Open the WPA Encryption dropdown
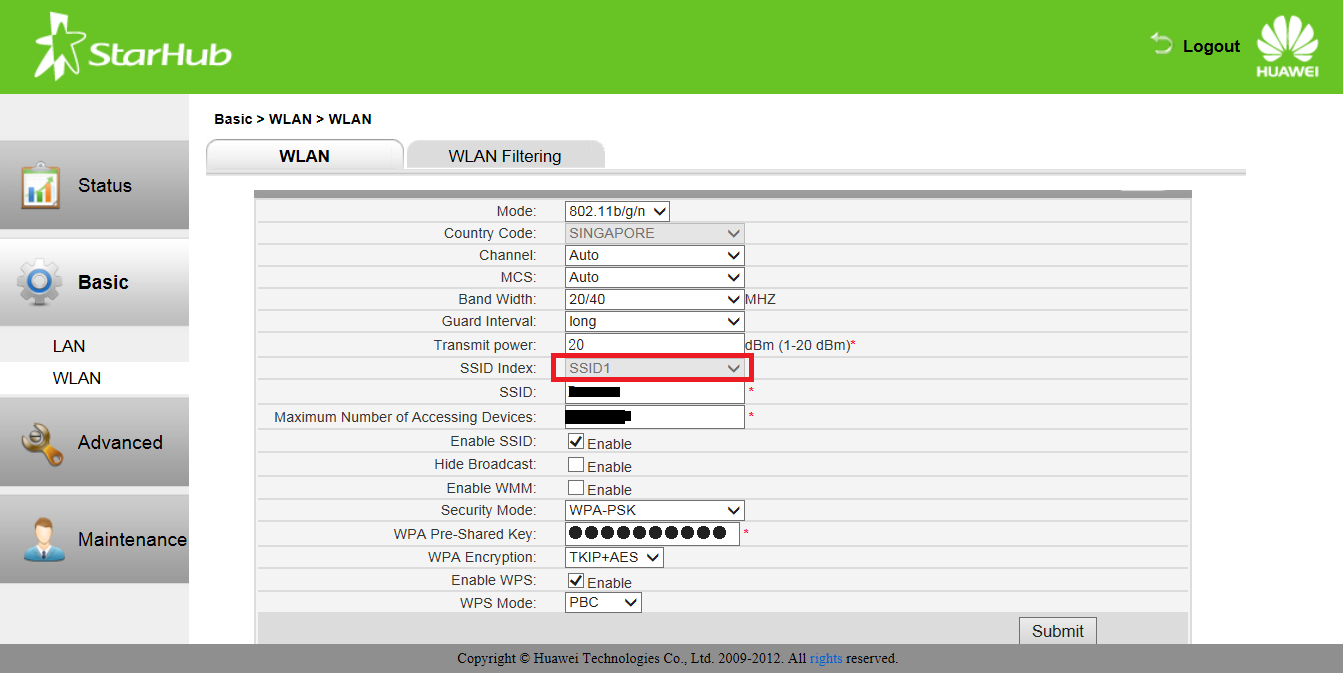The height and width of the screenshot is (673, 1343). coord(614,557)
